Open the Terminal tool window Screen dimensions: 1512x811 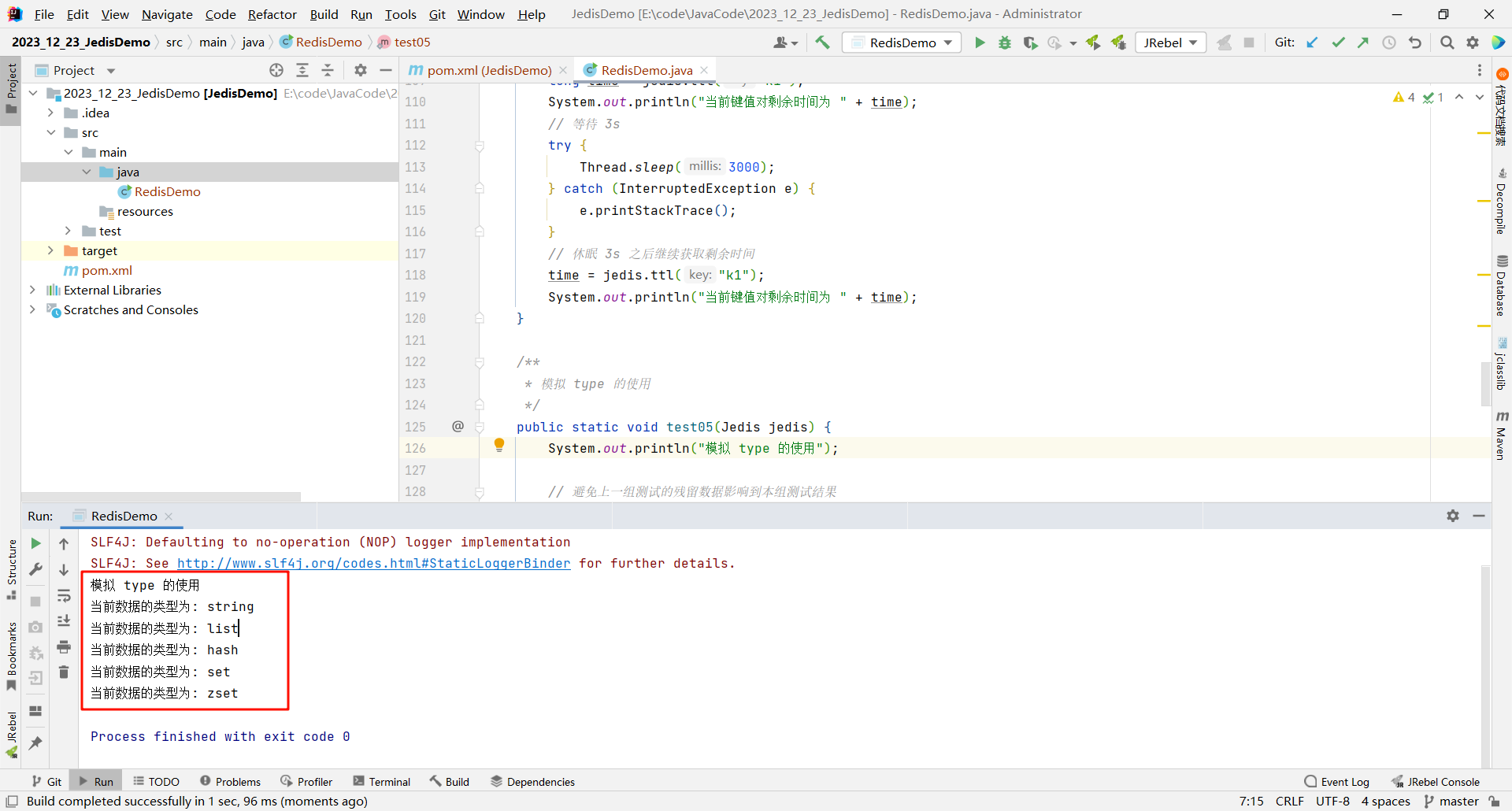tap(382, 781)
